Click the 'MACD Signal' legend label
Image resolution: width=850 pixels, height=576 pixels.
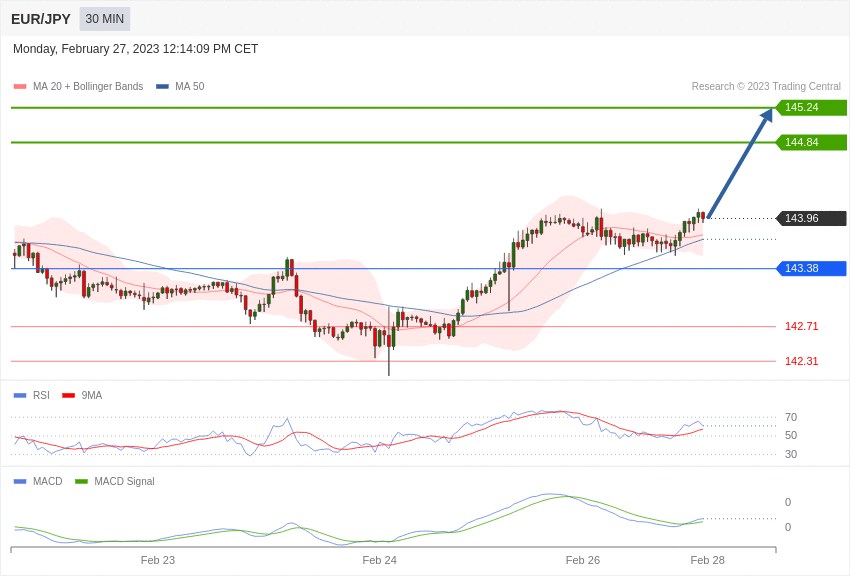tap(124, 481)
